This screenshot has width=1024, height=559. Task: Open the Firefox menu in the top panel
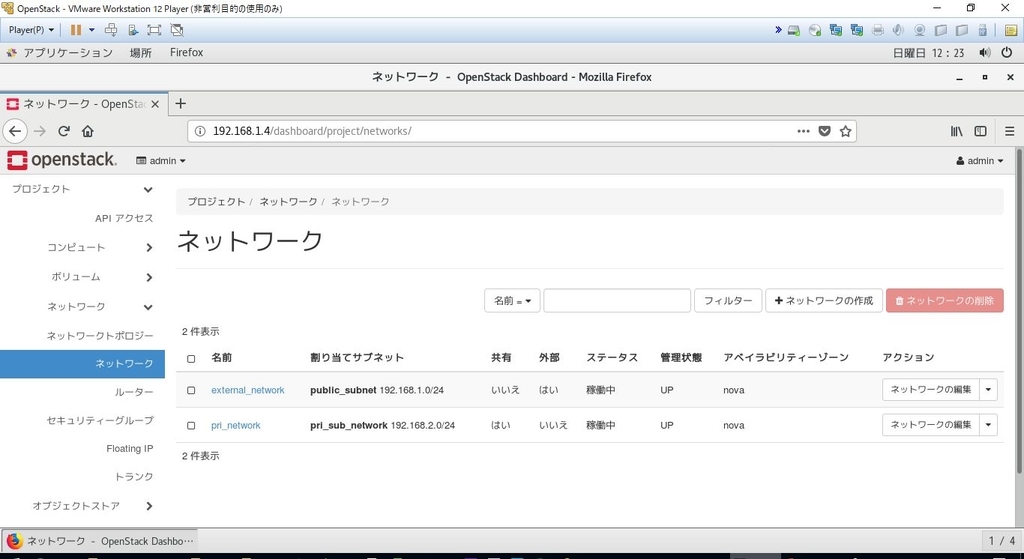pyautogui.click(x=186, y=53)
